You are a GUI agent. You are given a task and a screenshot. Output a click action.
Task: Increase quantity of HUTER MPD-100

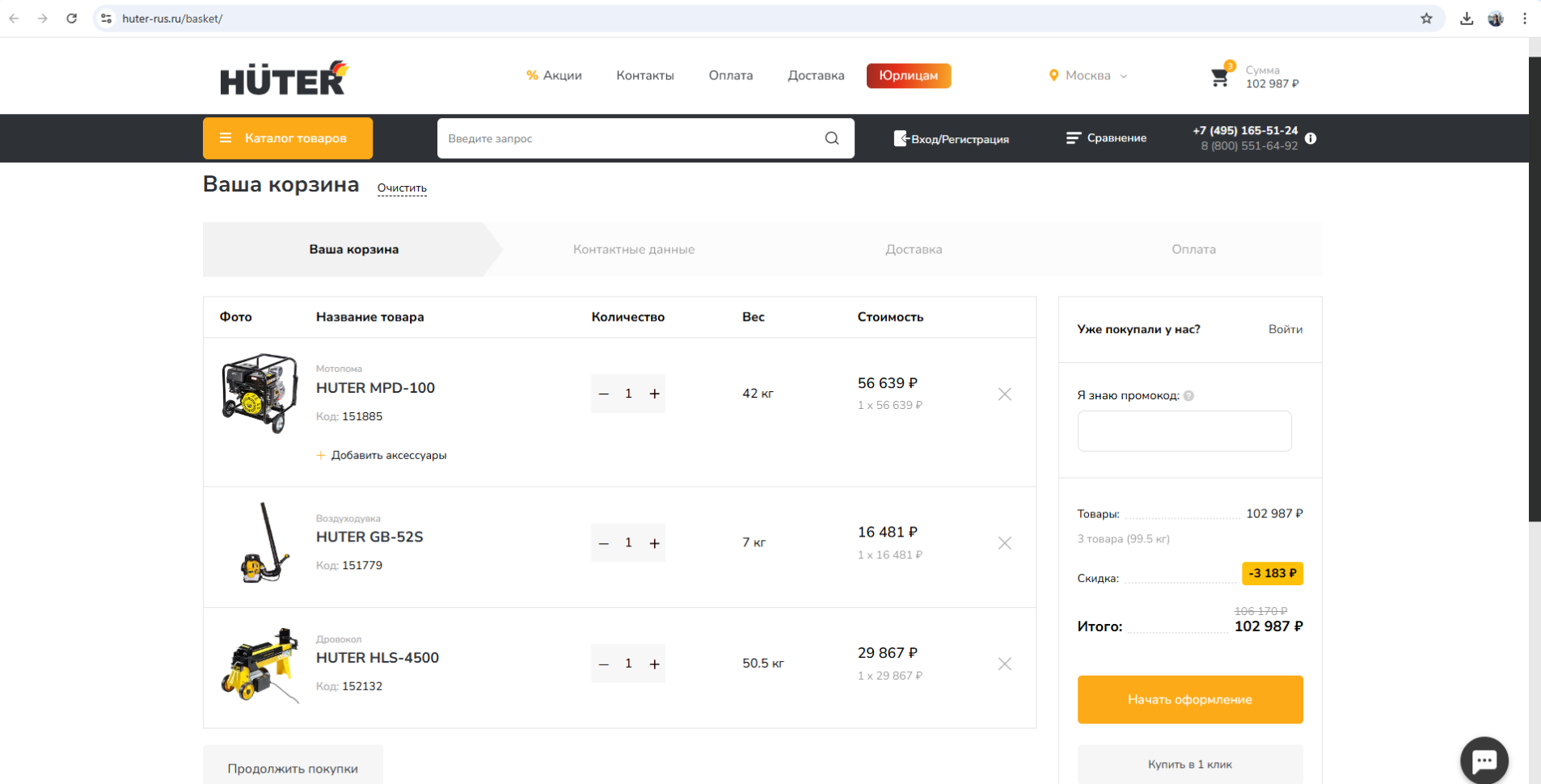click(x=654, y=394)
